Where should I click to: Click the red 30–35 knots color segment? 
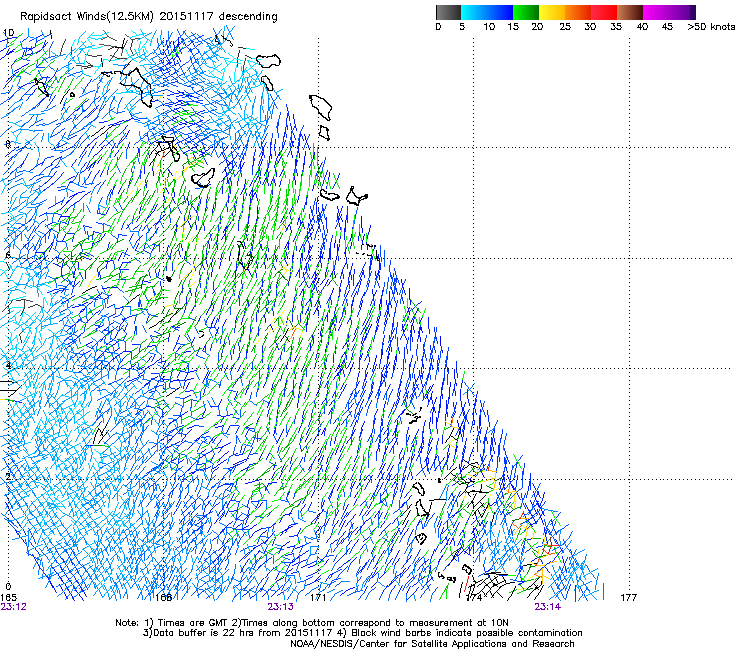click(604, 12)
